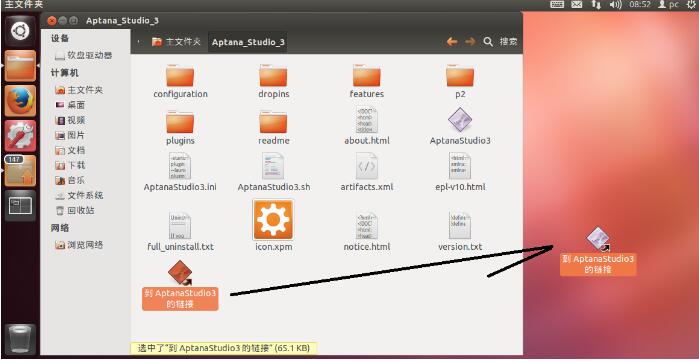Screen dimensions: 699x363
Task: Open the sound volume indicator
Action: (x=616, y=4)
